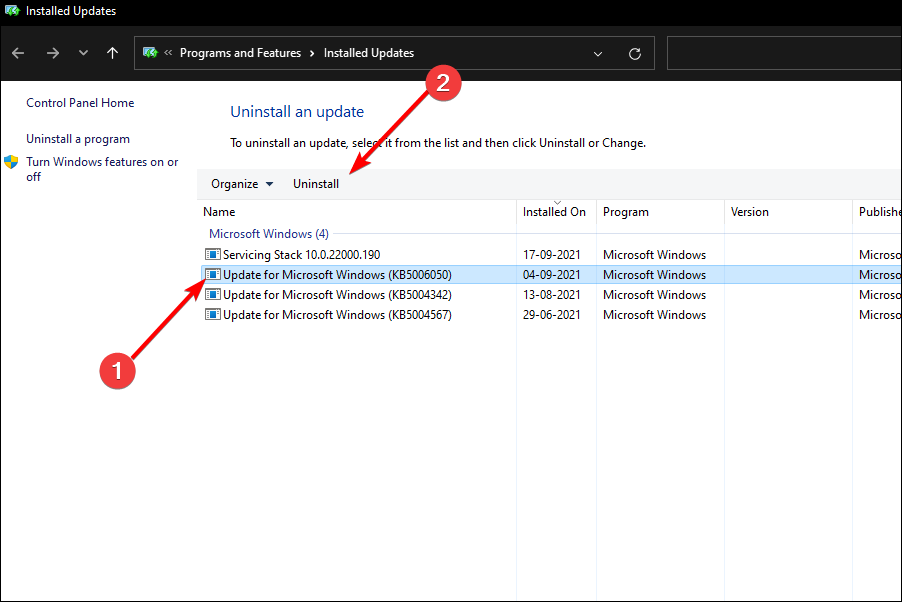Open the Uninstall a program link
Viewport: 902px width, 602px height.
point(78,139)
